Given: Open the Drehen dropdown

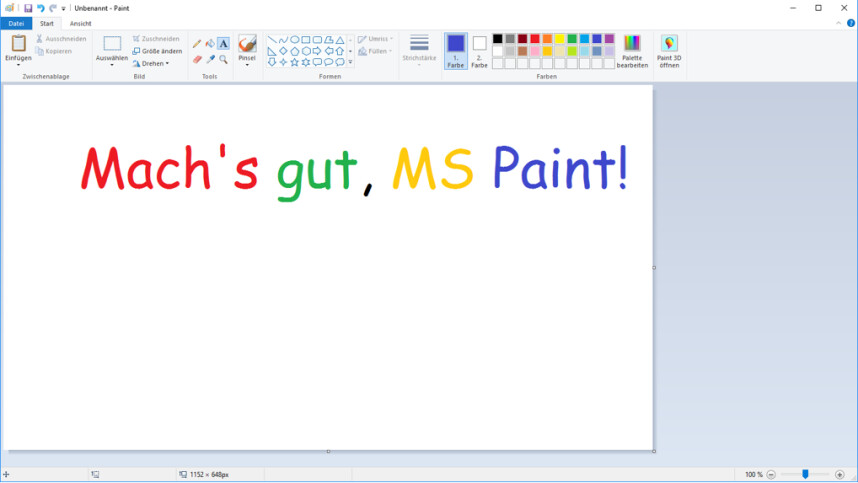Looking at the screenshot, I should pos(150,63).
